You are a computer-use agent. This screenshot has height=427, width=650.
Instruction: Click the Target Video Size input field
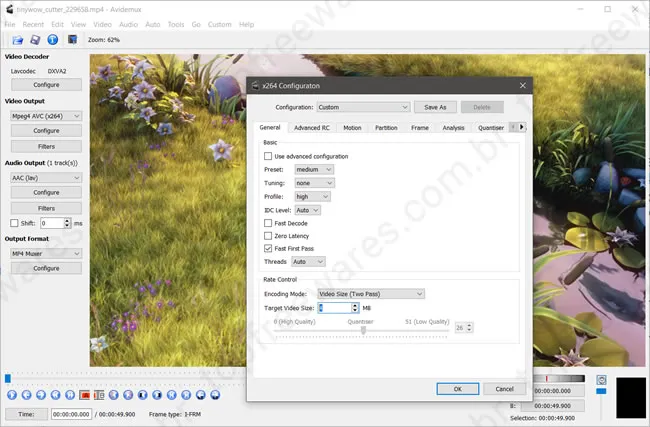point(335,308)
